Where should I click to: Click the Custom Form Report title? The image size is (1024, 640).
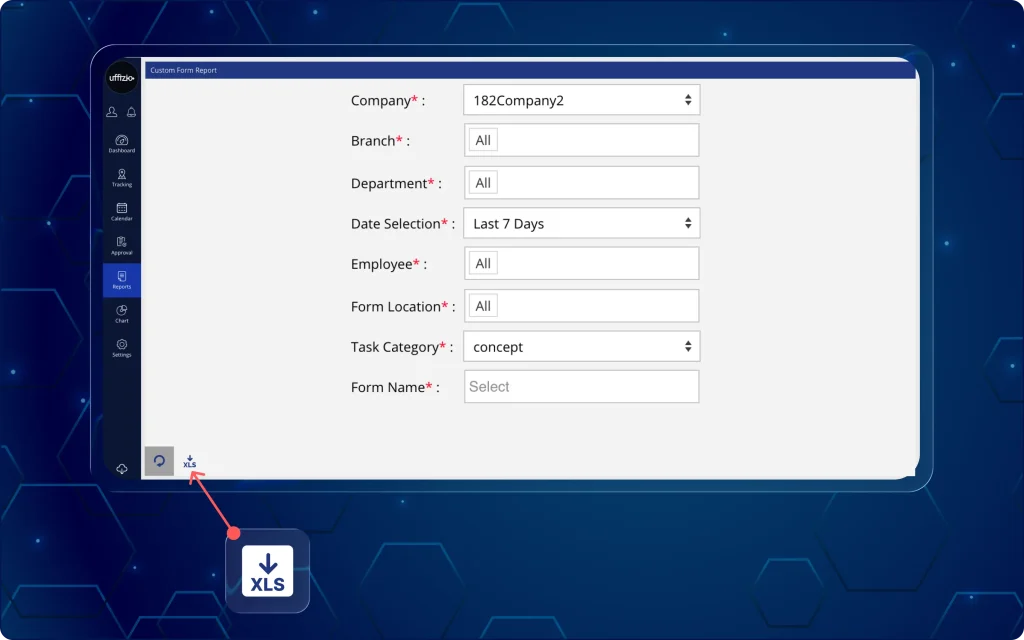(184, 70)
